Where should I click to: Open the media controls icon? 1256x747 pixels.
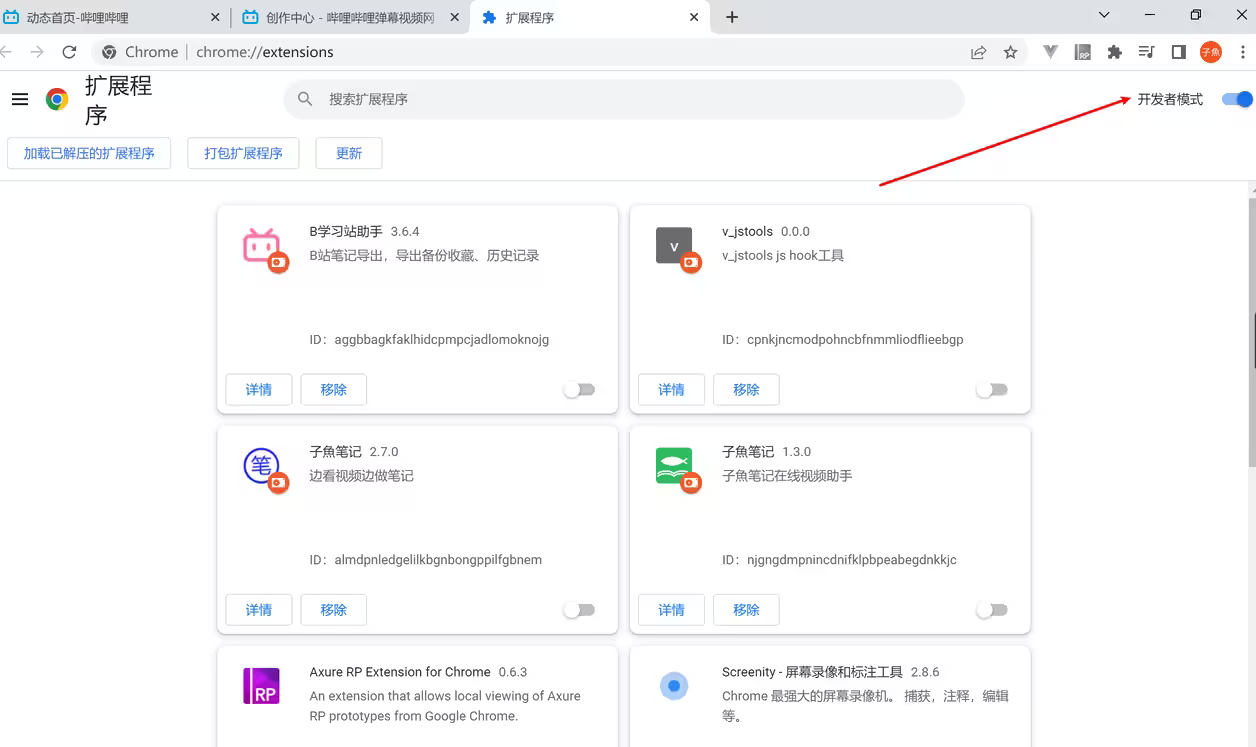tap(1146, 52)
